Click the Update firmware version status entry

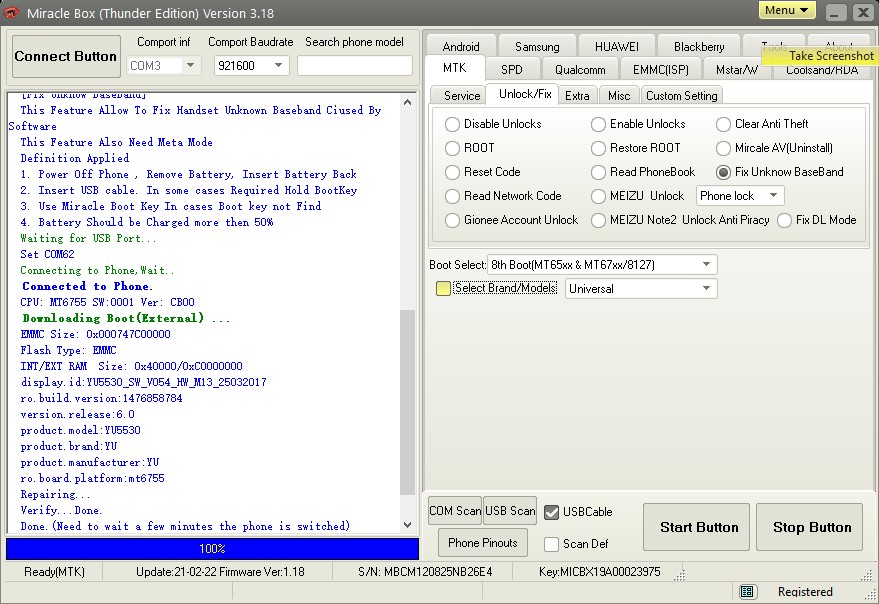[x=220, y=572]
